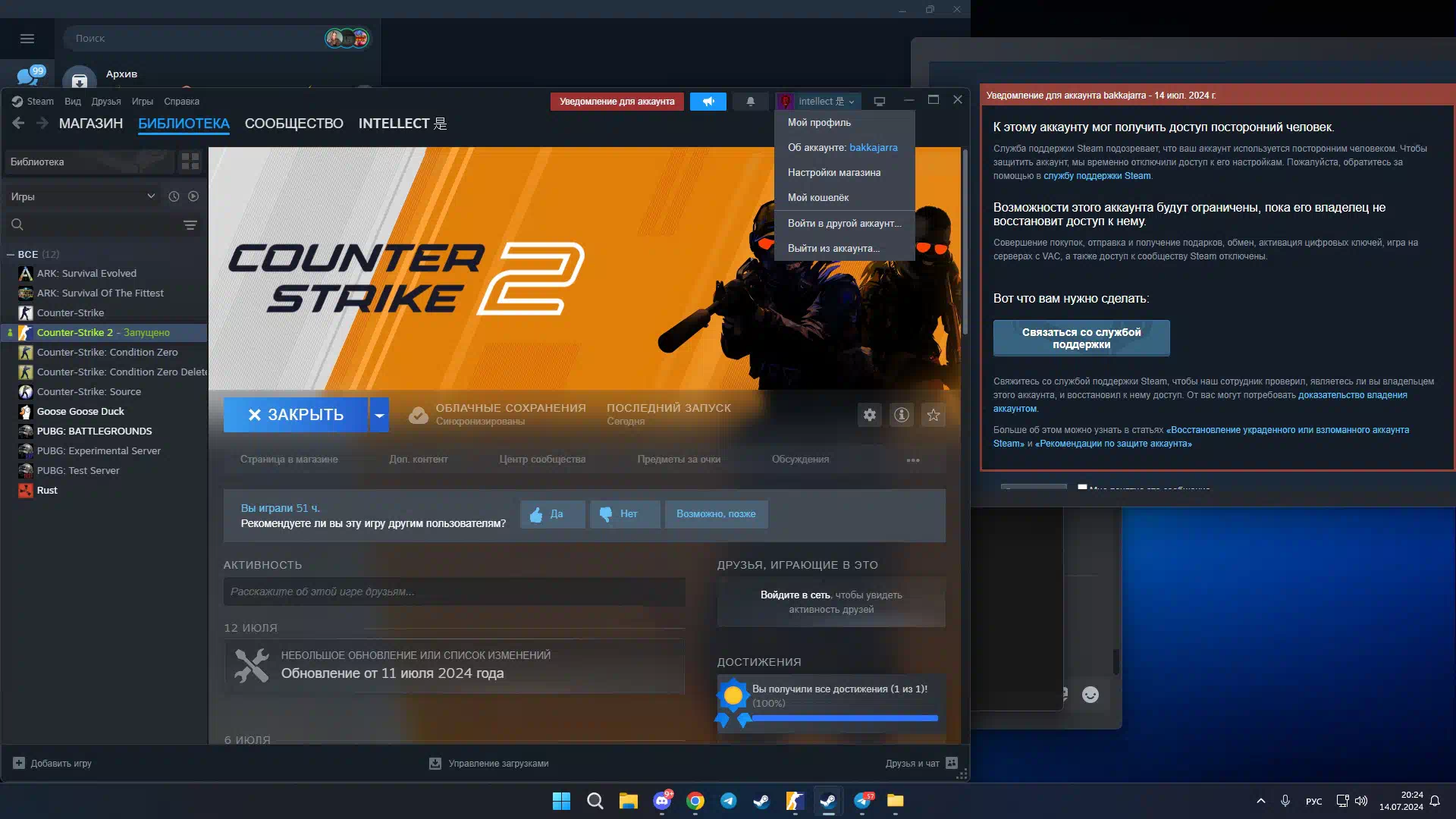Select Мой кошелёк menu entry
The width and height of the screenshot is (1456, 819).
(x=817, y=198)
